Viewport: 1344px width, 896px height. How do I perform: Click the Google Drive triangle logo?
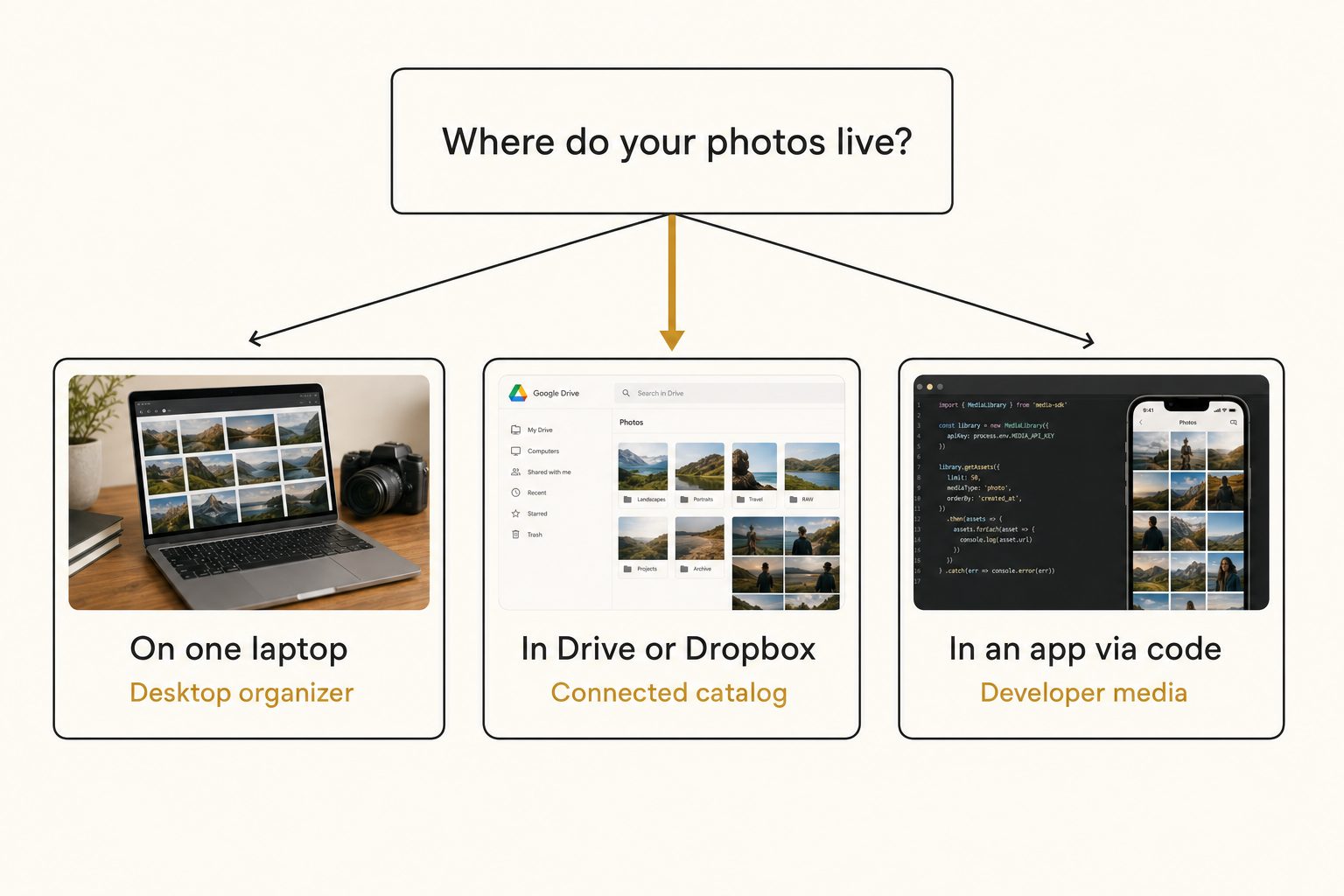click(x=518, y=393)
